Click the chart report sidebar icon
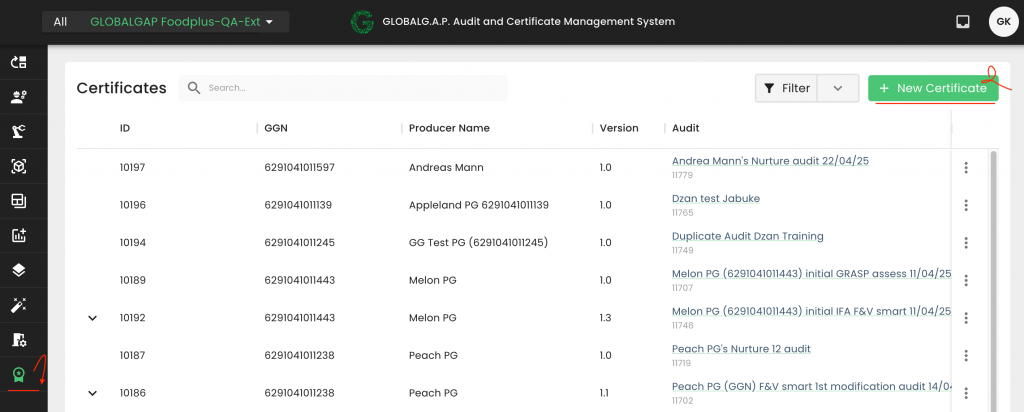Image resolution: width=1024 pixels, height=412 pixels. click(x=18, y=236)
